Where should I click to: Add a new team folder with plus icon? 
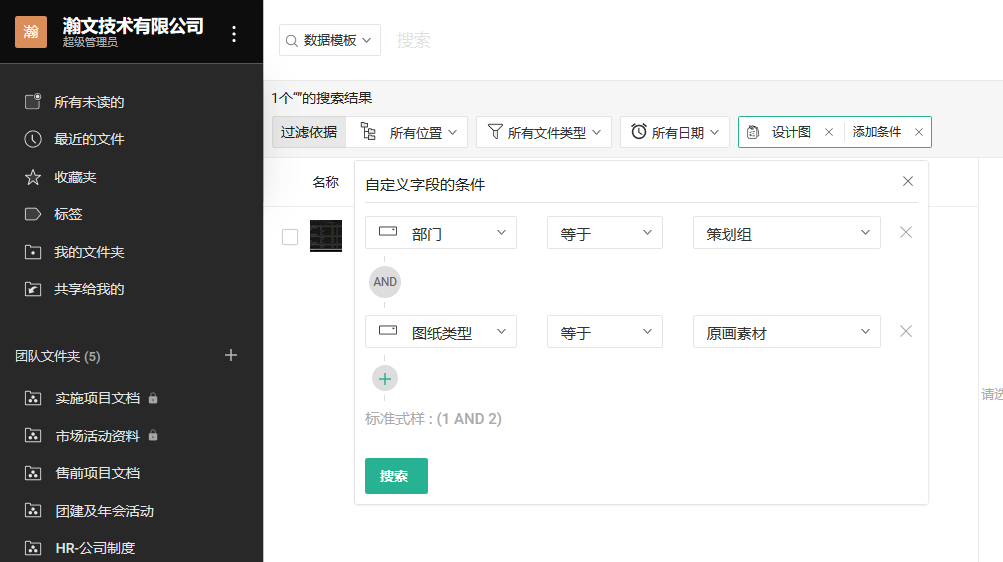click(x=231, y=355)
